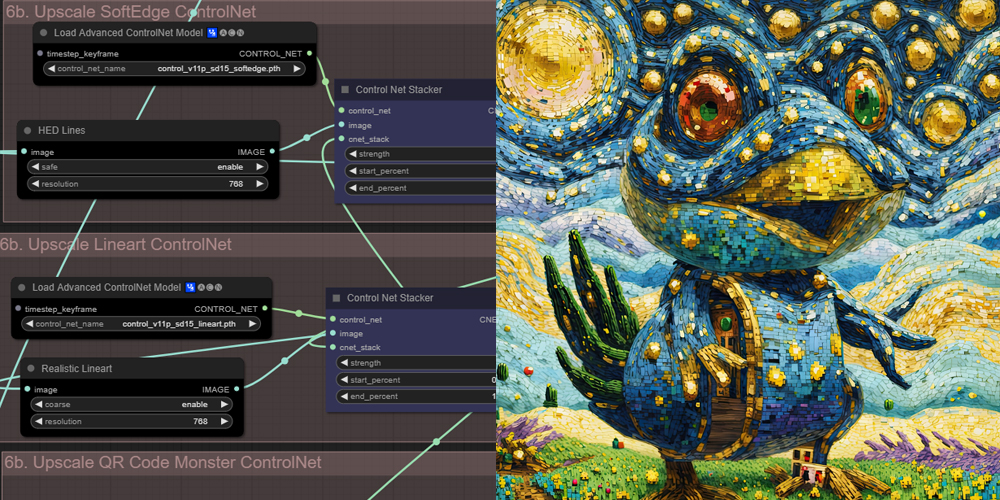The image size is (1000, 500).
Task: Click CONTROL_NET output port on softedge loader node
Action: (309, 54)
